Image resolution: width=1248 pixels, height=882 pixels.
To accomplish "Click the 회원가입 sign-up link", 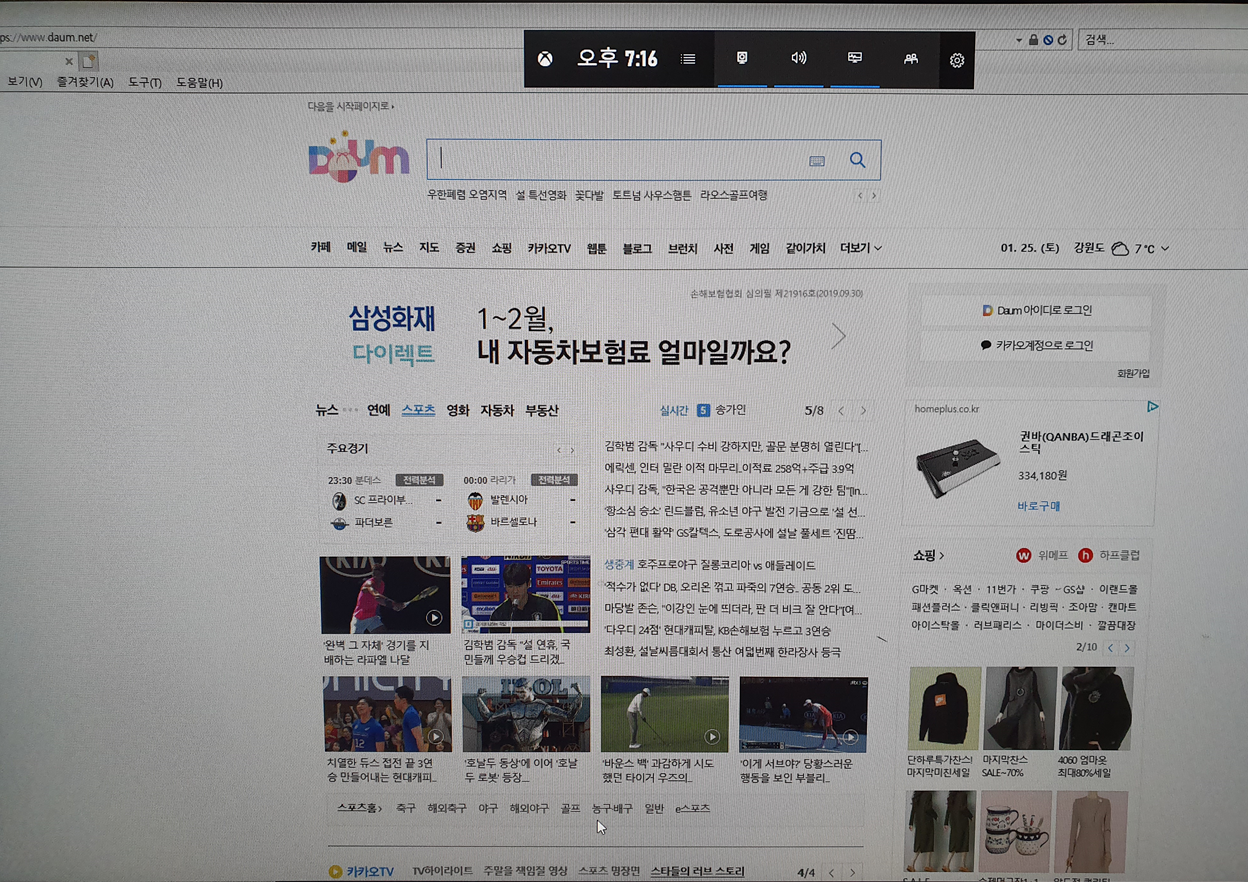I will coord(1133,374).
